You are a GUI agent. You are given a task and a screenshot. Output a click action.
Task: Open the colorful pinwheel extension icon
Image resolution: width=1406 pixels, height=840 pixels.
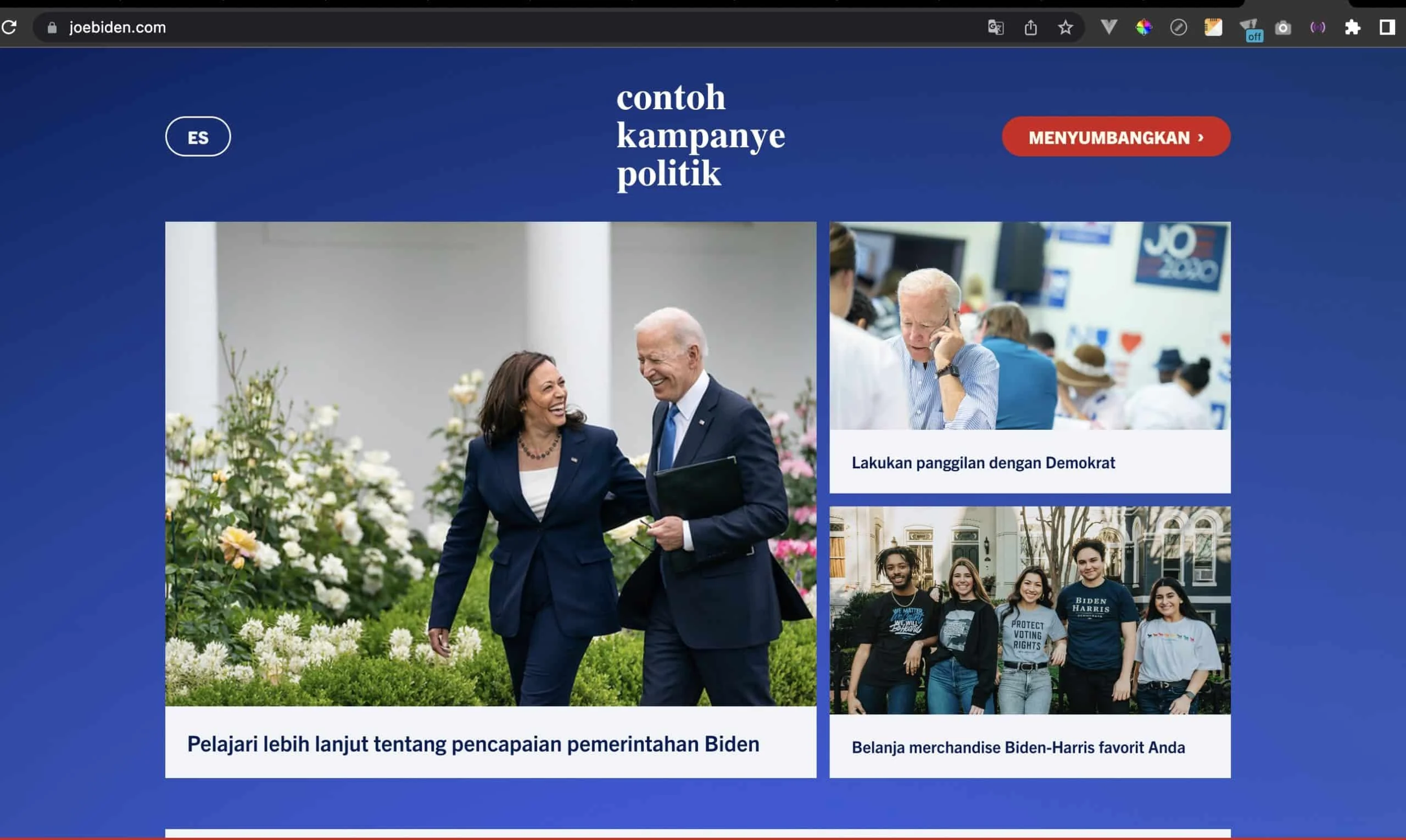[1143, 27]
